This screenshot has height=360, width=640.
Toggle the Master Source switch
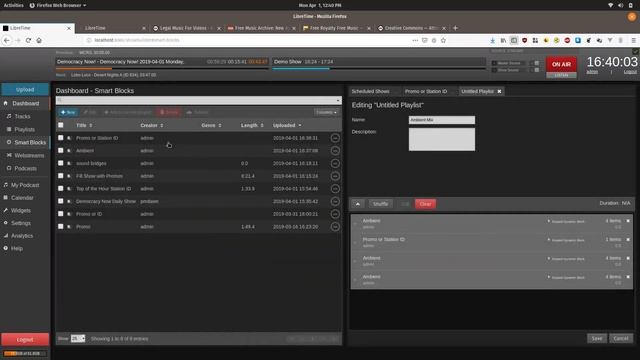point(534,63)
